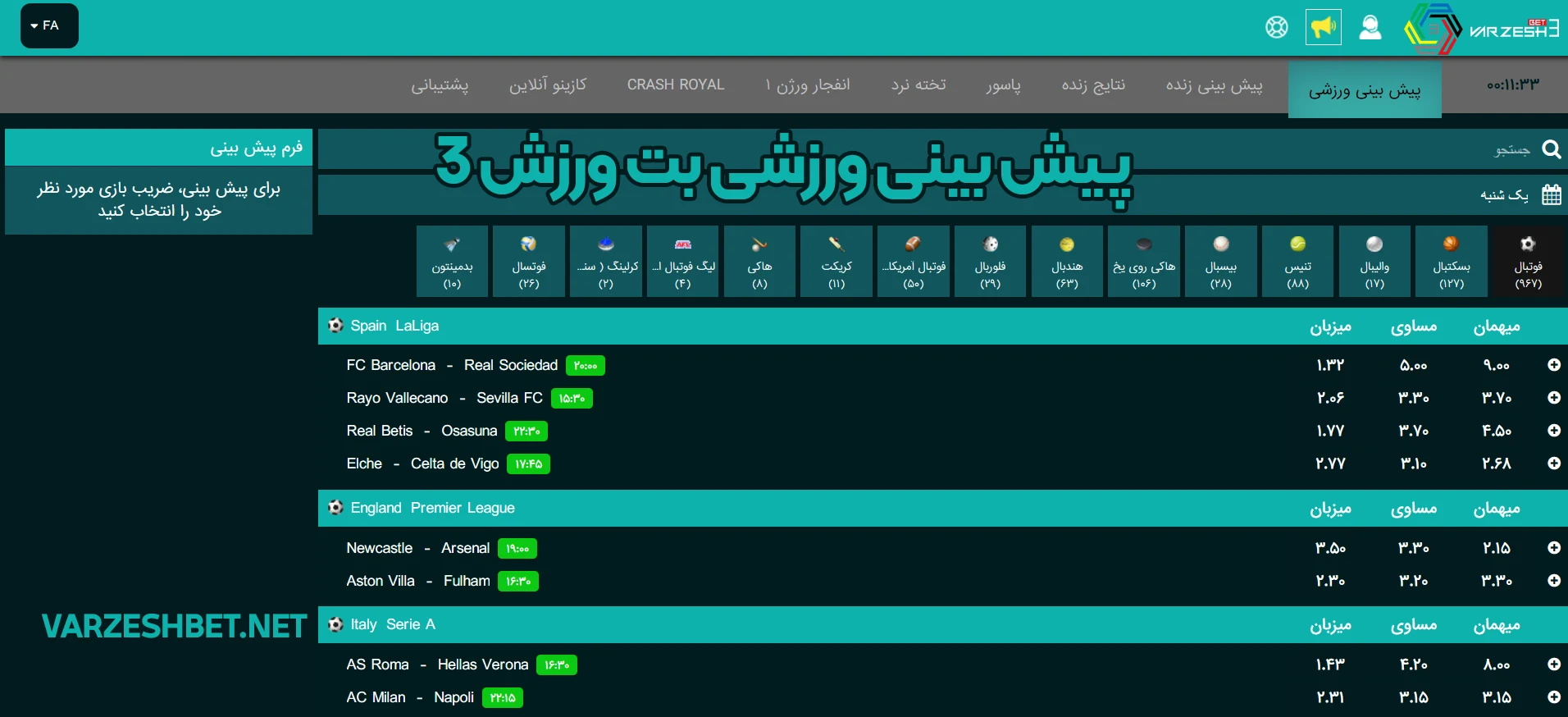Select the کریکت (11) sport category
The width and height of the screenshot is (1568, 717).
836,261
